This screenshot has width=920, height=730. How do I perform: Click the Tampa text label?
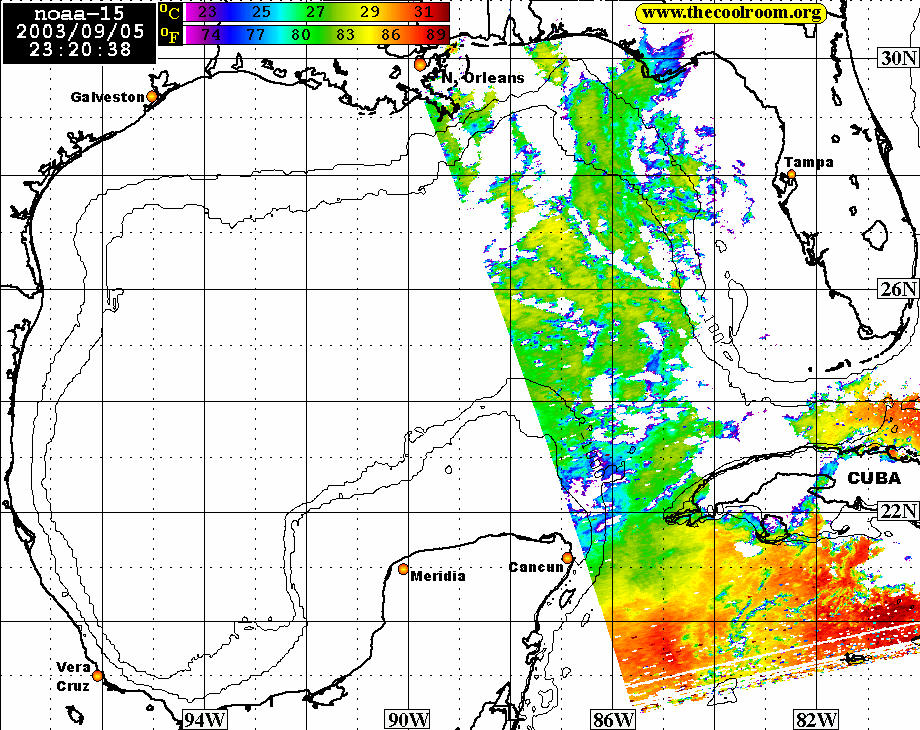(809, 162)
